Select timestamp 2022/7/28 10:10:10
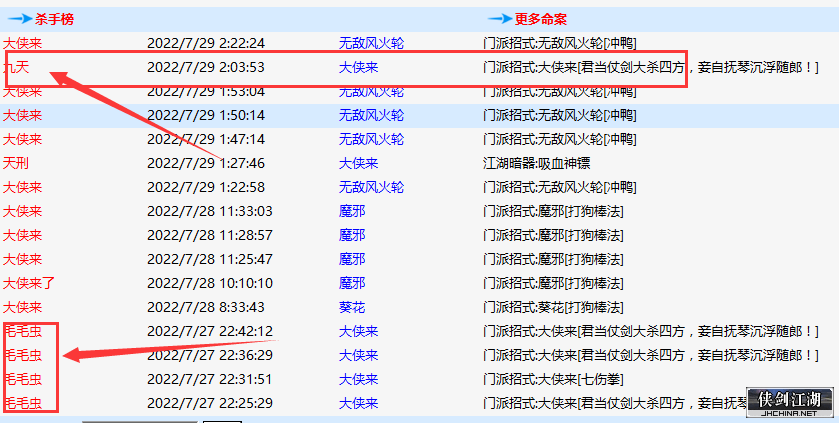Image resolution: width=839 pixels, height=423 pixels. pyautogui.click(x=210, y=283)
